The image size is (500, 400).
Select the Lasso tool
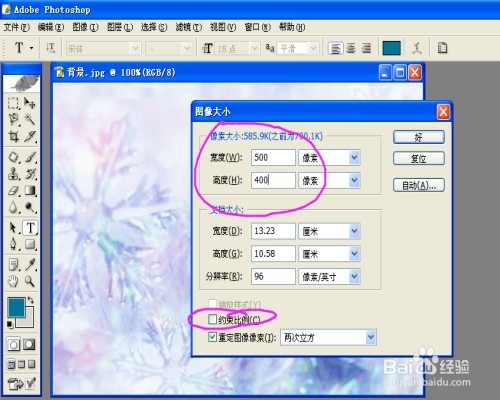(x=13, y=119)
